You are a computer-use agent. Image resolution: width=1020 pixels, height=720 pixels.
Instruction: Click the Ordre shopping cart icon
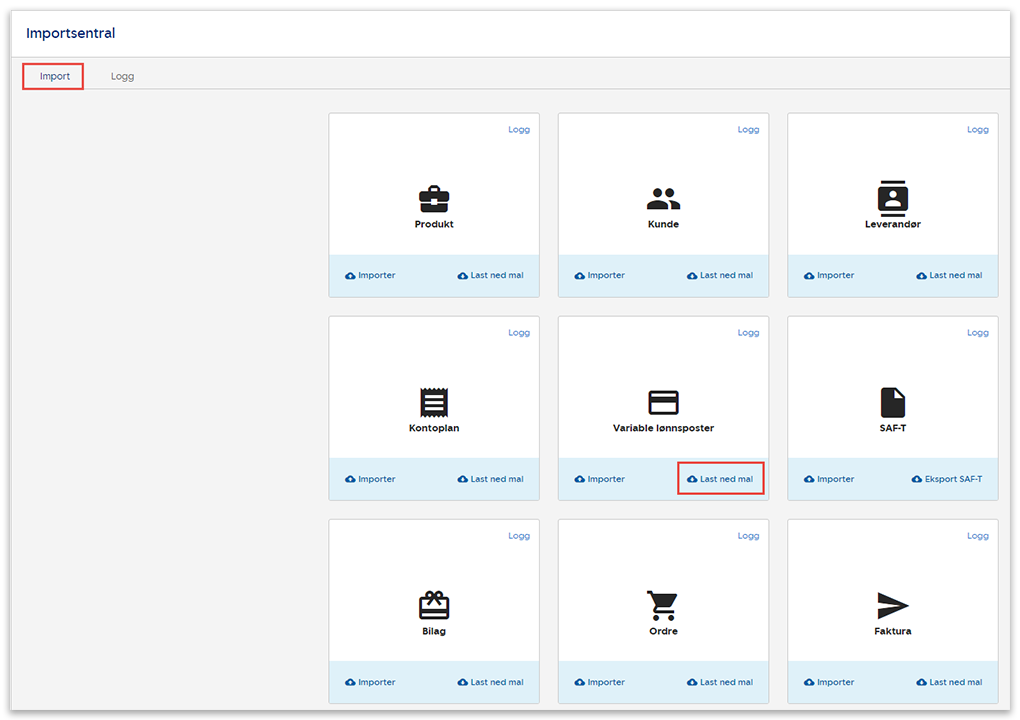pyautogui.click(x=662, y=606)
